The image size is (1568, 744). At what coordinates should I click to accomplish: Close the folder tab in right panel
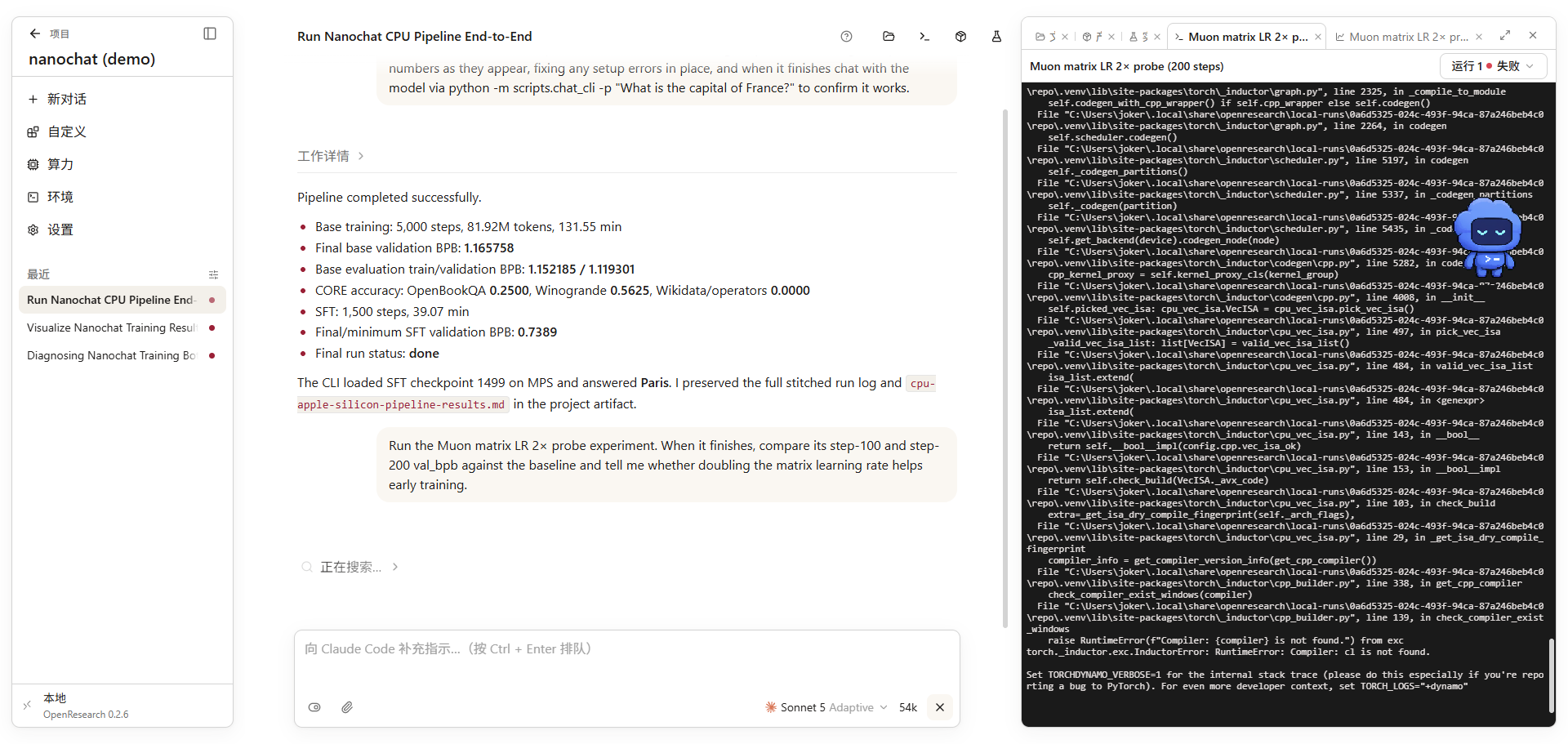coord(1065,37)
